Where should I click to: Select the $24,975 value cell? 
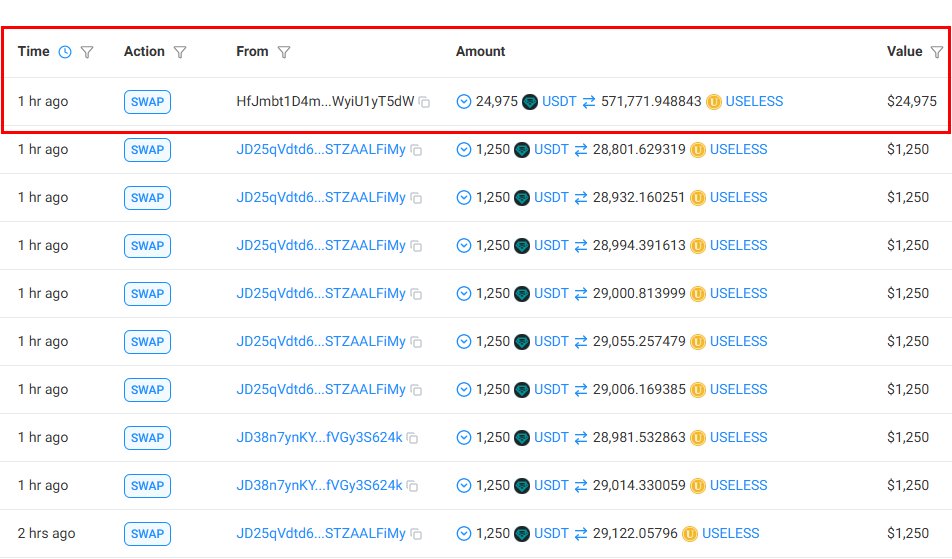click(911, 101)
